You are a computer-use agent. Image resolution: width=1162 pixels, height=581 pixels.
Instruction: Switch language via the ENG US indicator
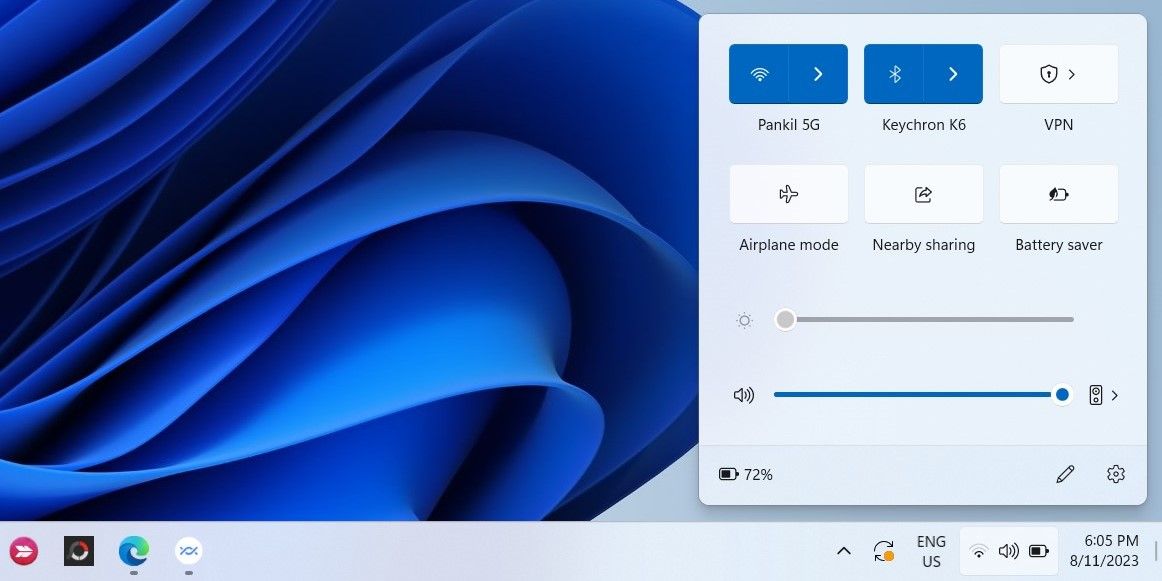point(931,551)
